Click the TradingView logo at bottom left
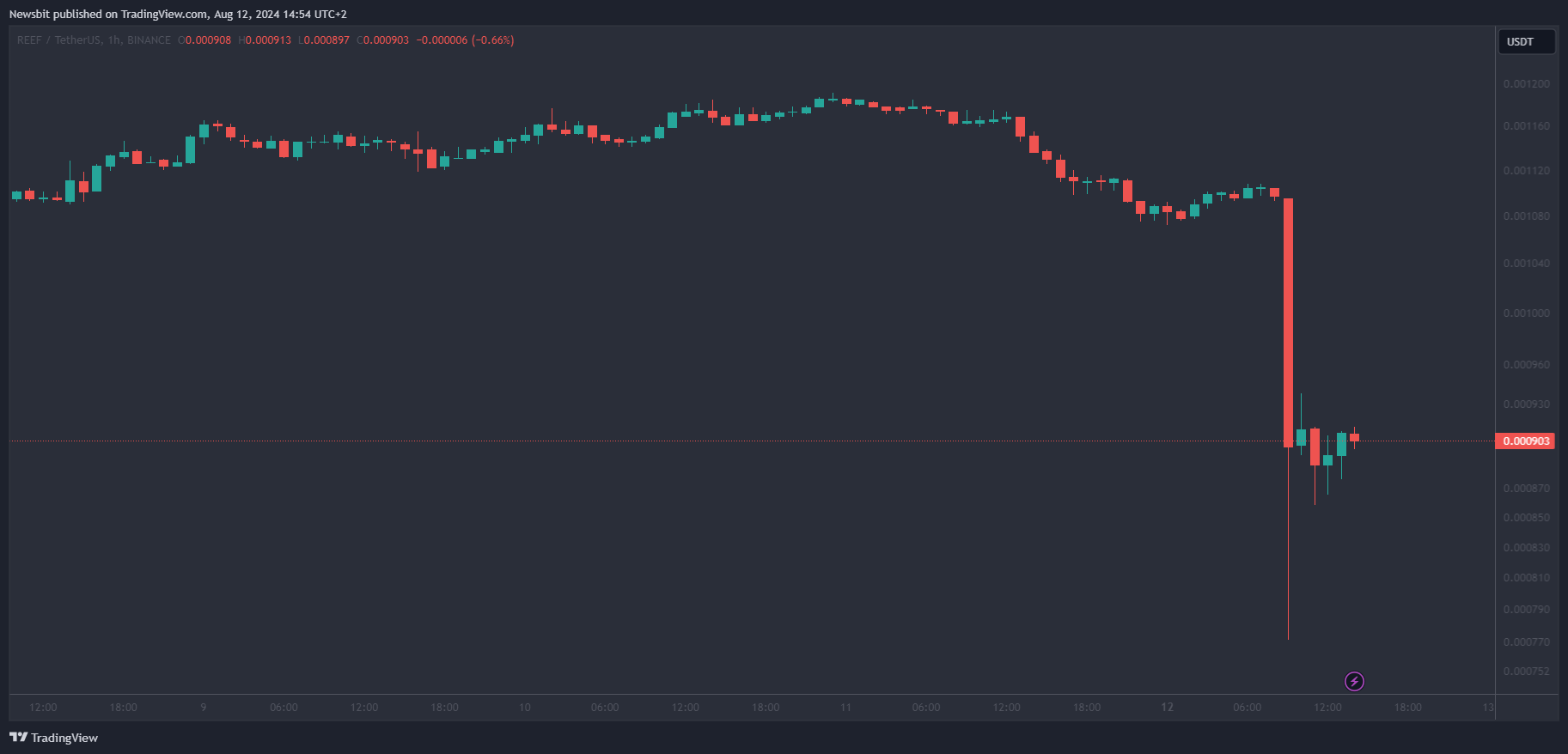Viewport: 1568px width, 754px height. (53, 738)
